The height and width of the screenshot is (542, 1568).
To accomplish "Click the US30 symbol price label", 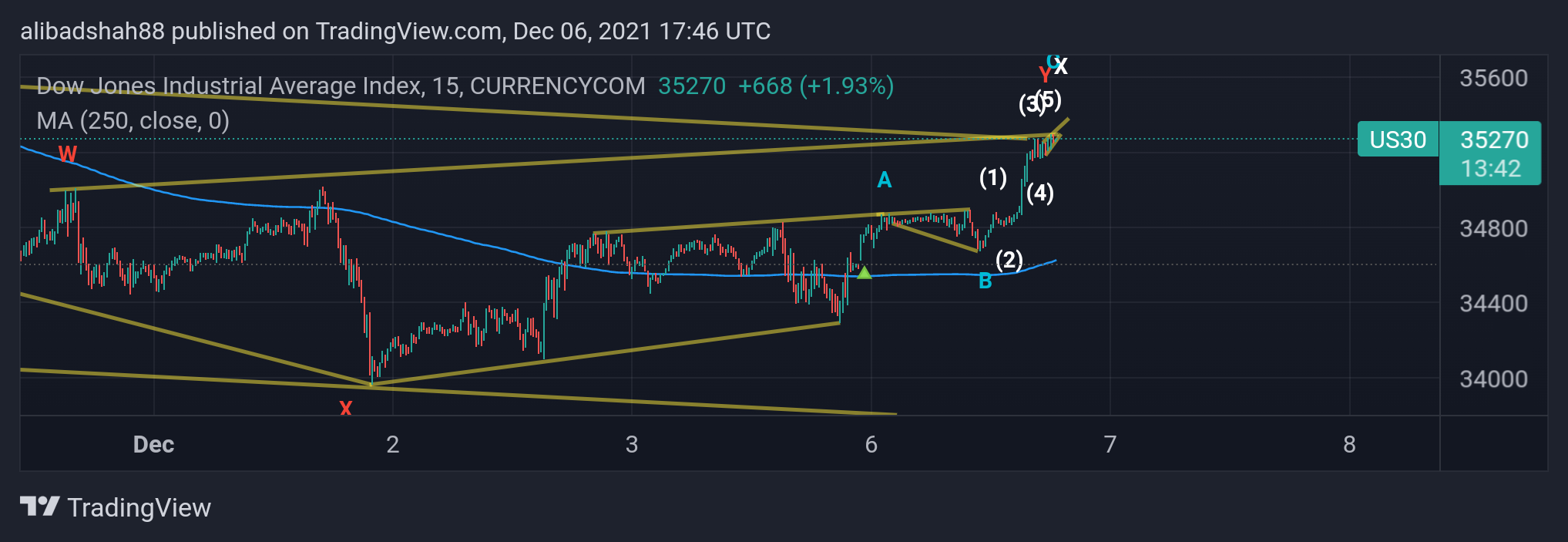I will point(1398,140).
